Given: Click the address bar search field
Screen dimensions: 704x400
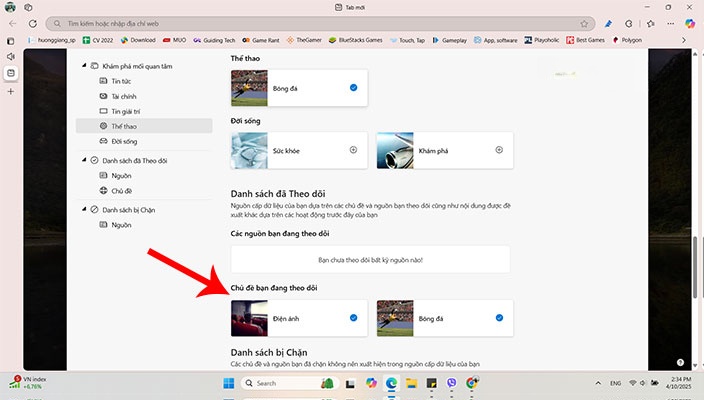Looking at the screenshot, I should (x=320, y=23).
